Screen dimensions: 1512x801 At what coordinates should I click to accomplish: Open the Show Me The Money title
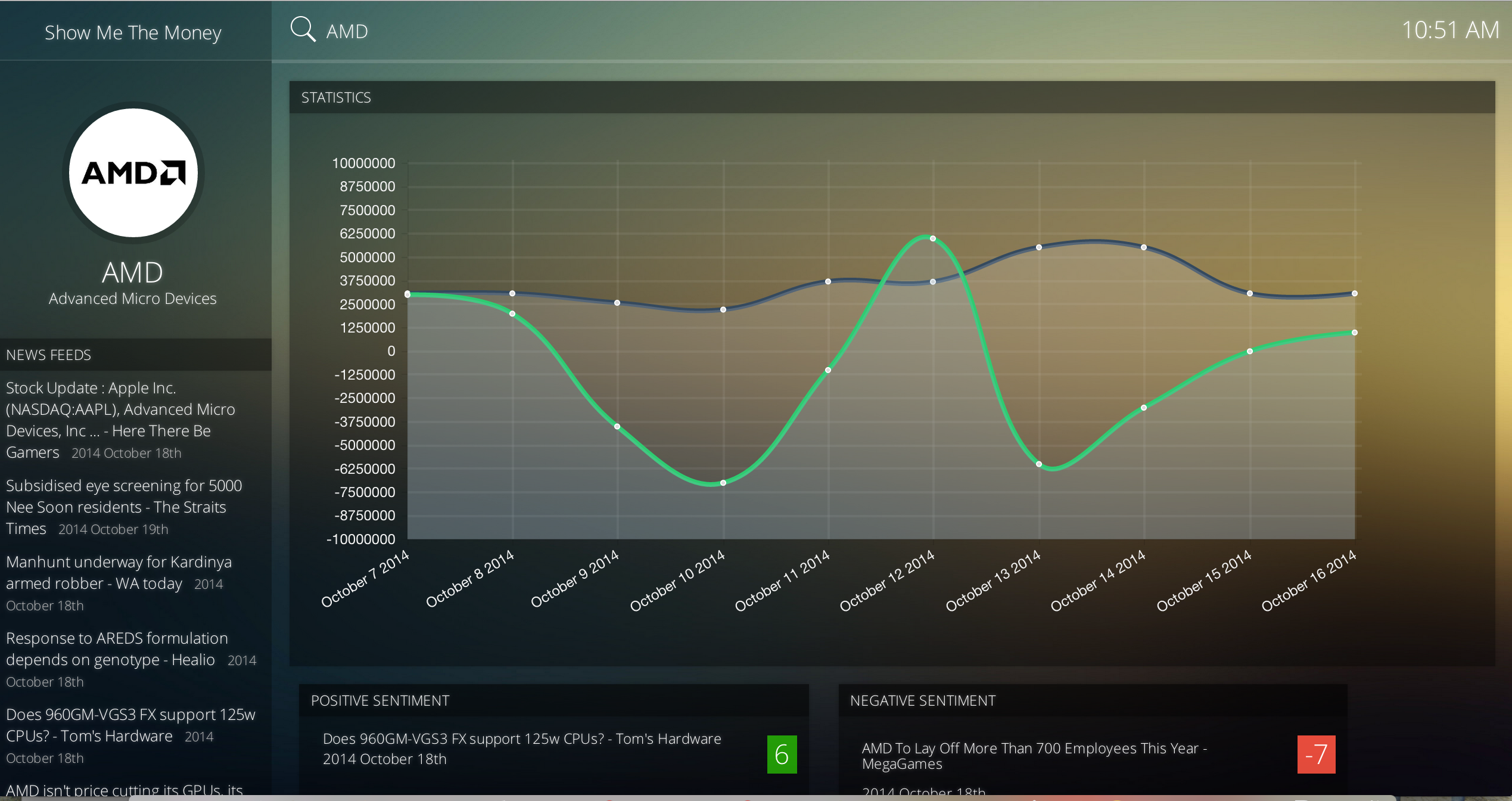point(133,33)
